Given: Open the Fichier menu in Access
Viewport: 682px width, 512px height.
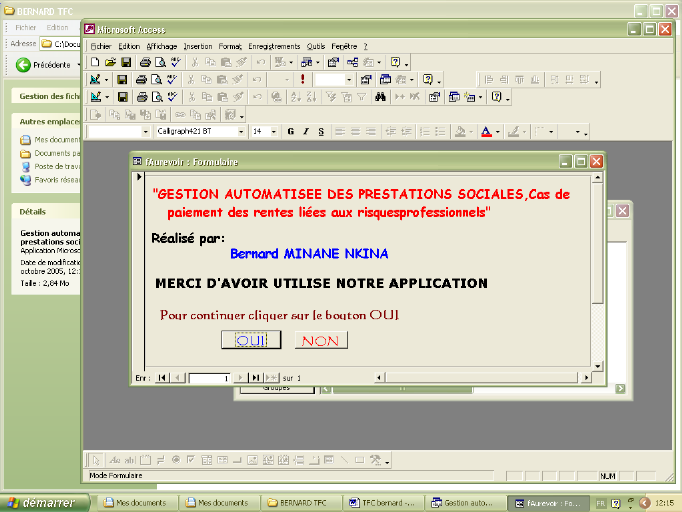Looking at the screenshot, I should [101, 46].
